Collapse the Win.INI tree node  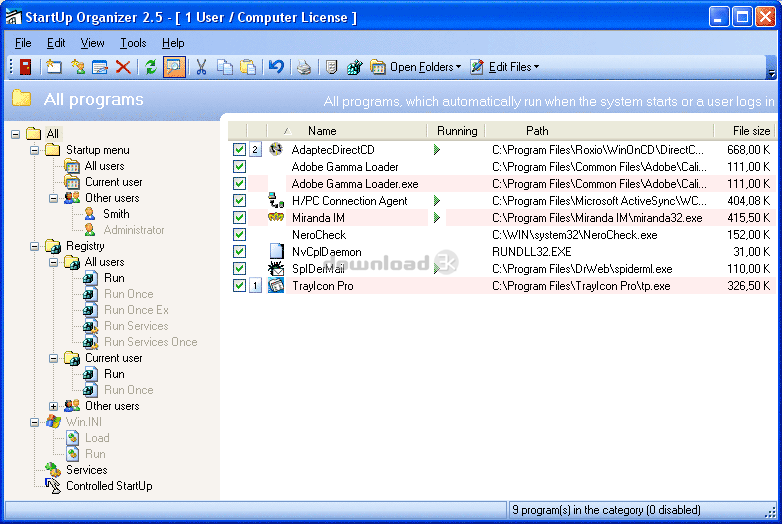pyautogui.click(x=34, y=422)
